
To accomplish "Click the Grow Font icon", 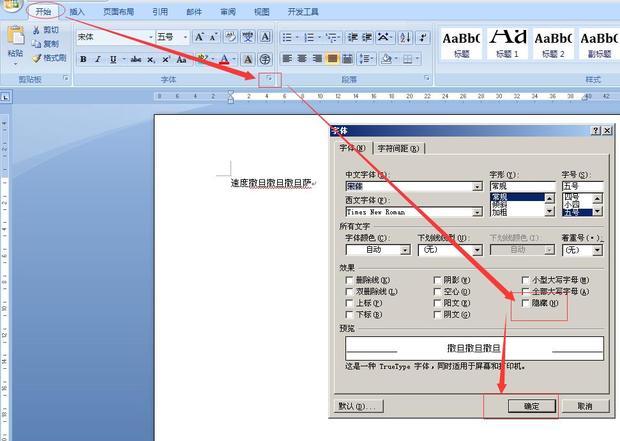I will pos(199,37).
